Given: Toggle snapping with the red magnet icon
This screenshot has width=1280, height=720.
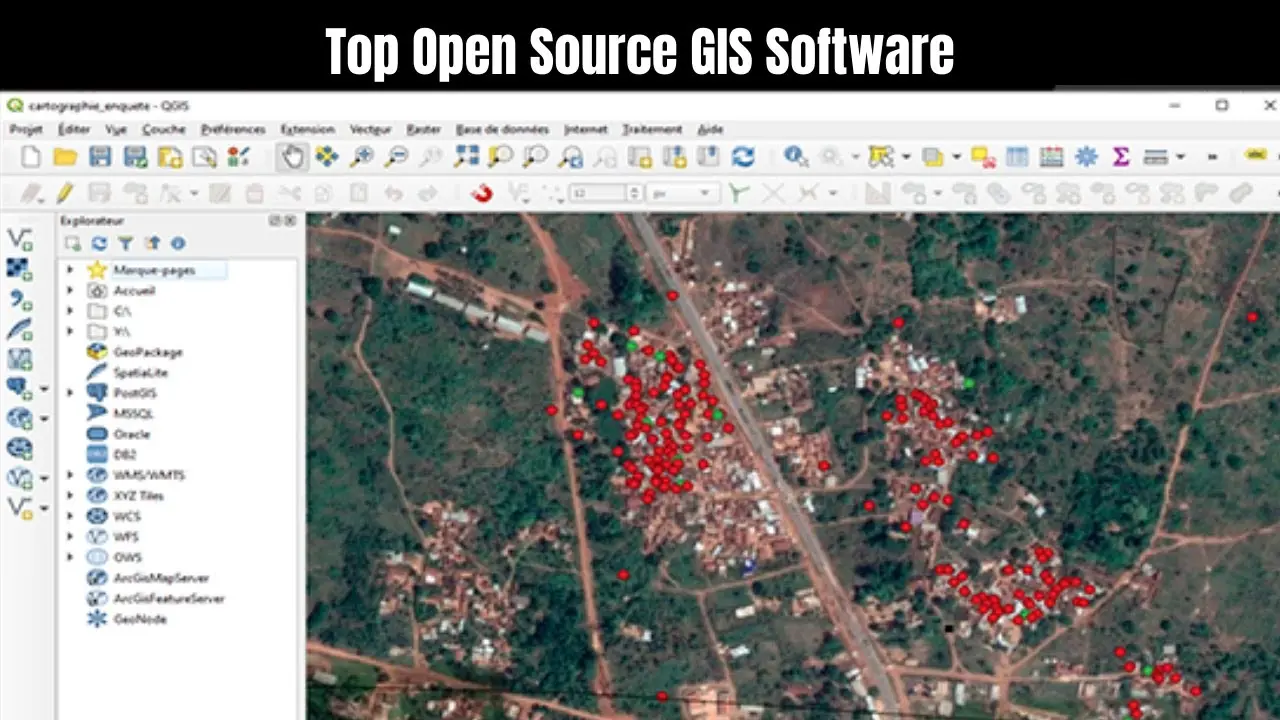Looking at the screenshot, I should [x=483, y=192].
